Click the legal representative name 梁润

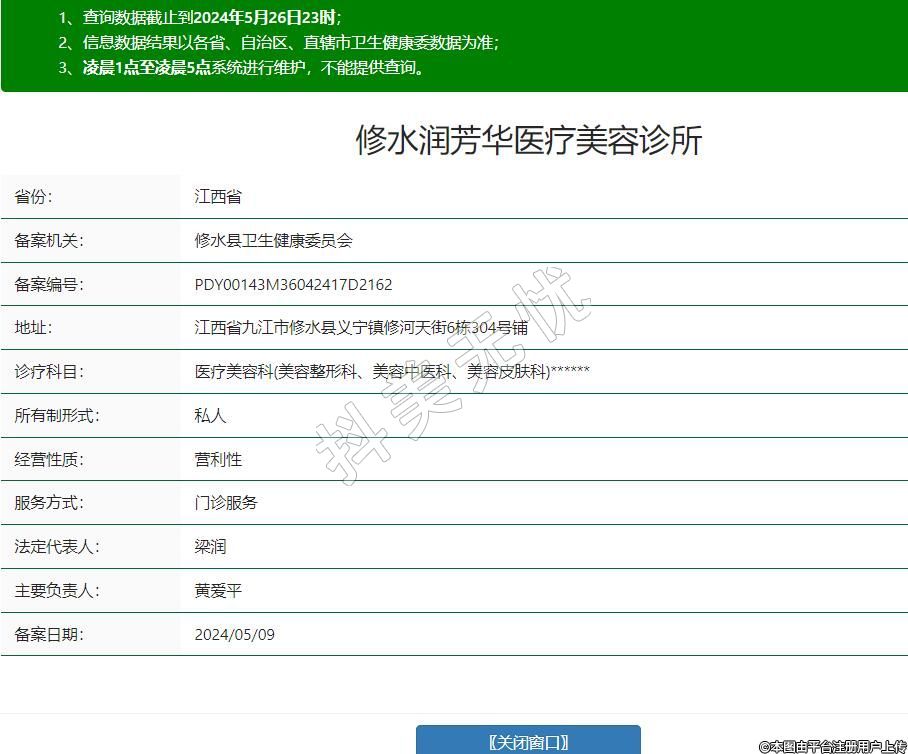tap(210, 547)
